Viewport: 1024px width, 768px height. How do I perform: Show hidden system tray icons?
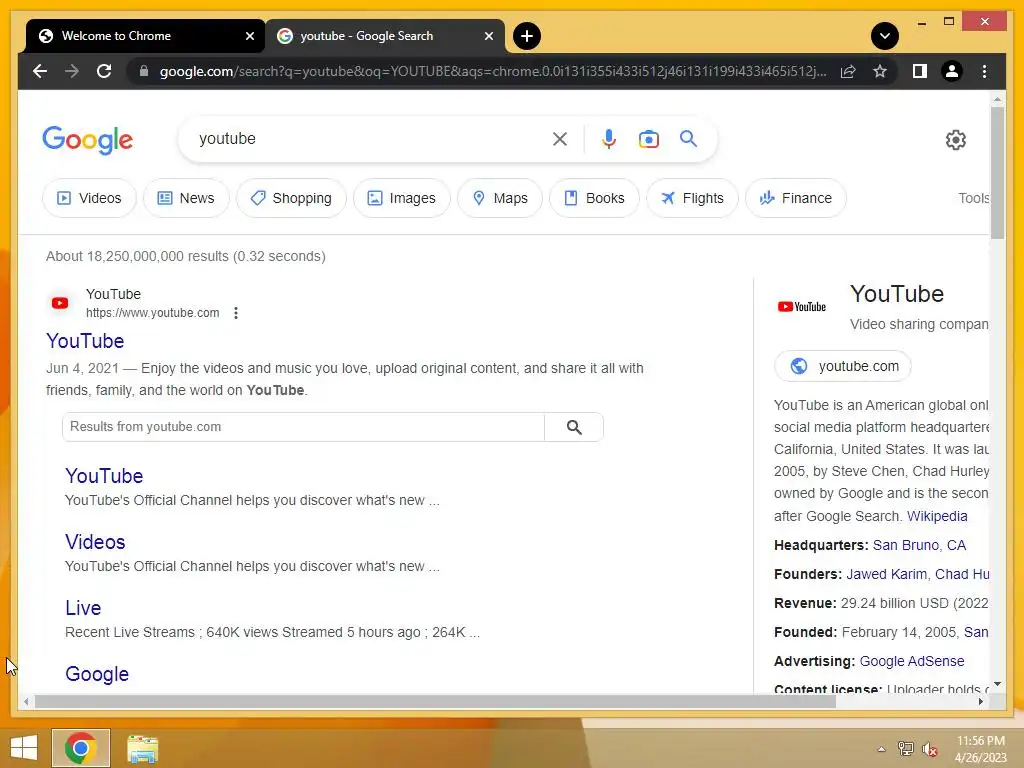coord(881,749)
